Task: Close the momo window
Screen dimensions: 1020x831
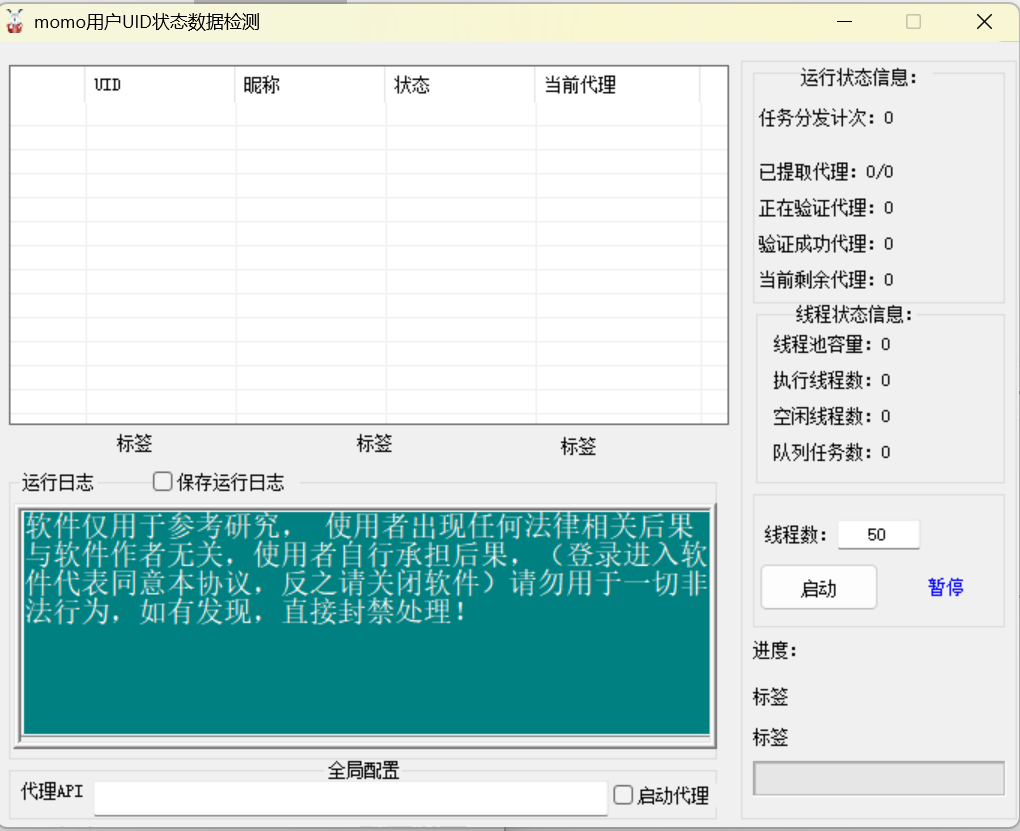Action: coord(984,21)
